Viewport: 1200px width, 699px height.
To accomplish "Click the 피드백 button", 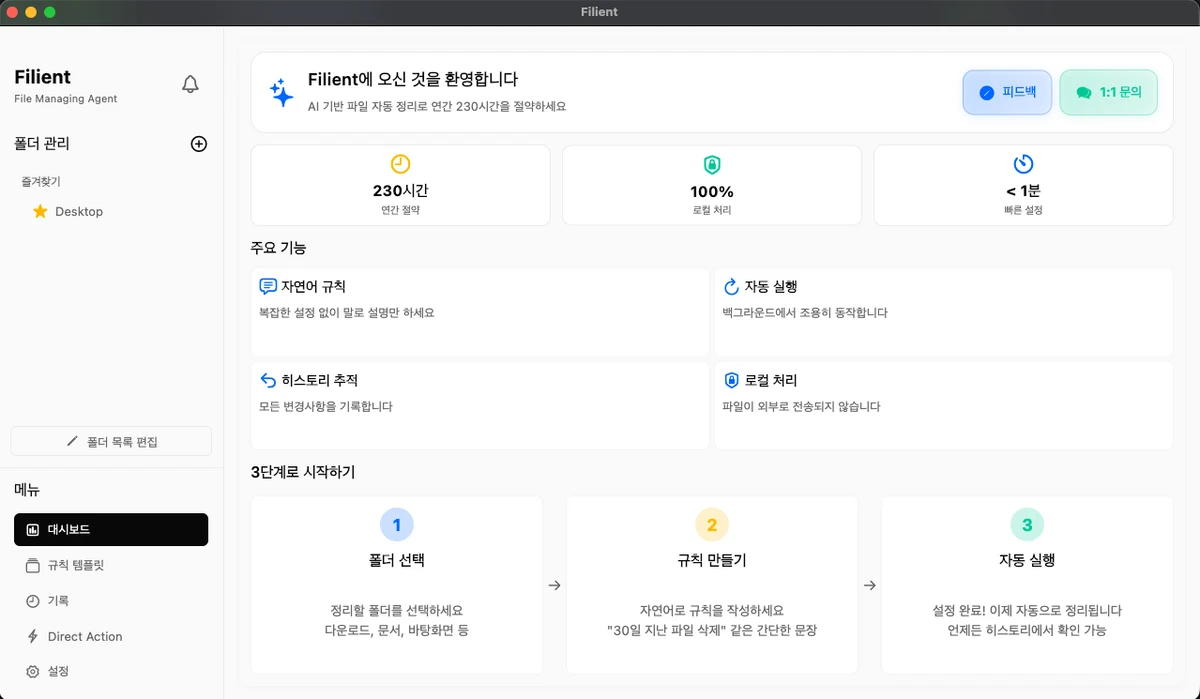I will [x=1007, y=92].
